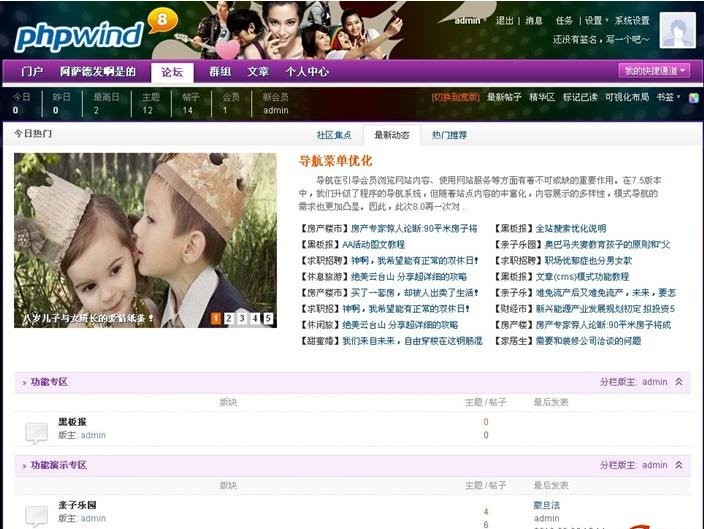Open 系统设置
704x529 pixels.
632,21
